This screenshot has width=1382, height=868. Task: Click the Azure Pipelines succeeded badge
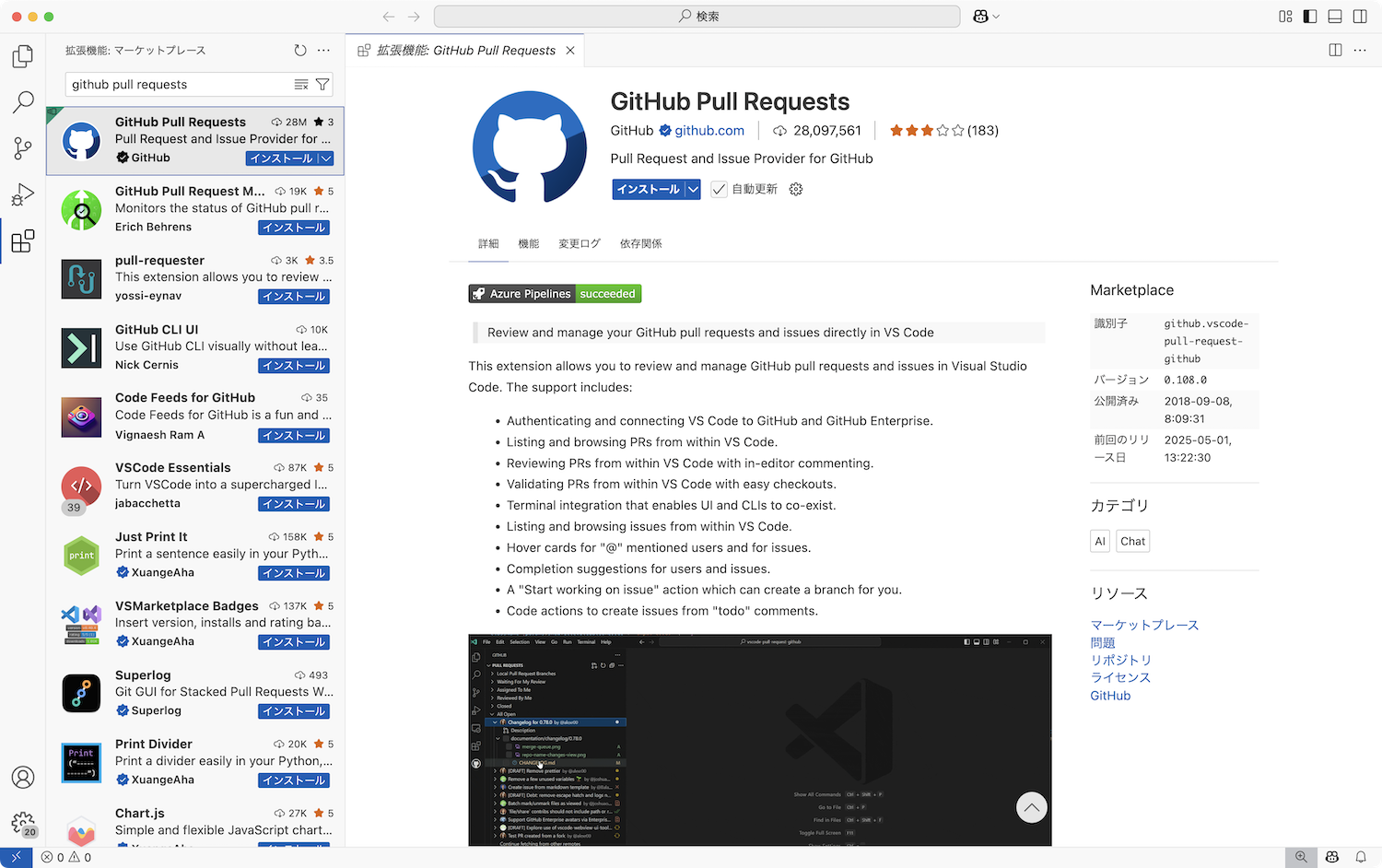(555, 294)
